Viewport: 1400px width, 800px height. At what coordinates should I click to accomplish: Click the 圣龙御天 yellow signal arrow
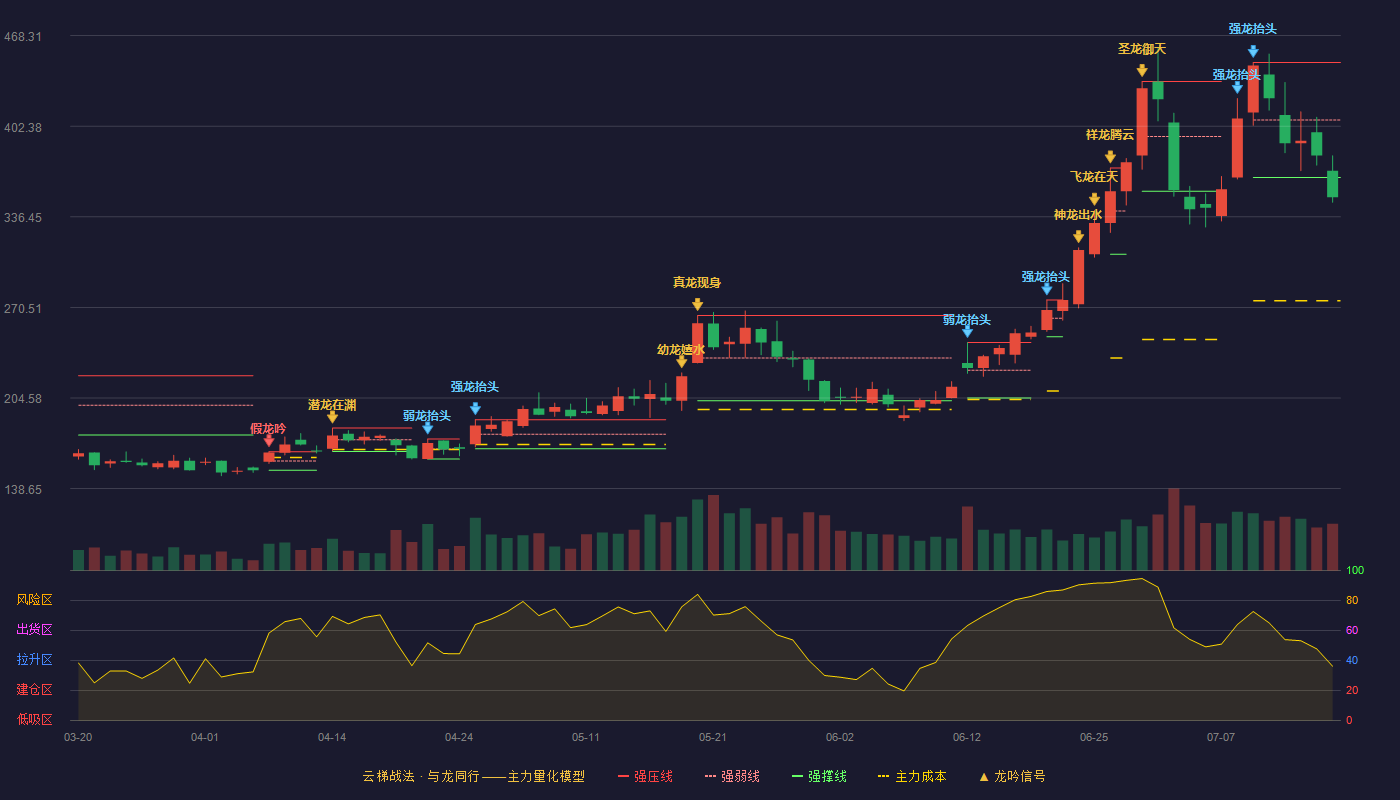pyautogui.click(x=1142, y=71)
